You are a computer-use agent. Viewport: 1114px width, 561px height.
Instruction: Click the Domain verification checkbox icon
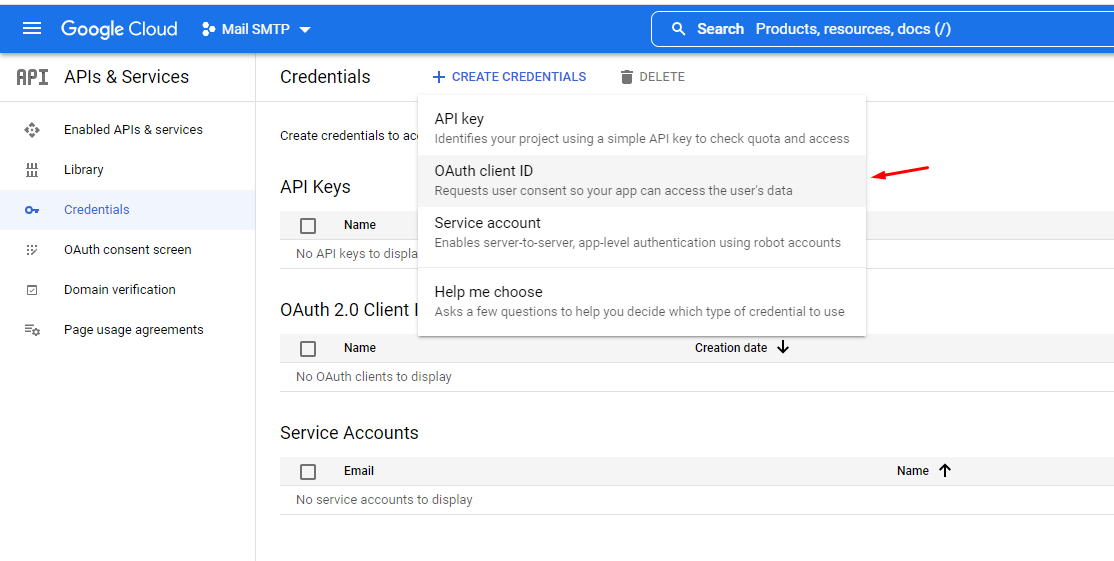pyautogui.click(x=32, y=290)
